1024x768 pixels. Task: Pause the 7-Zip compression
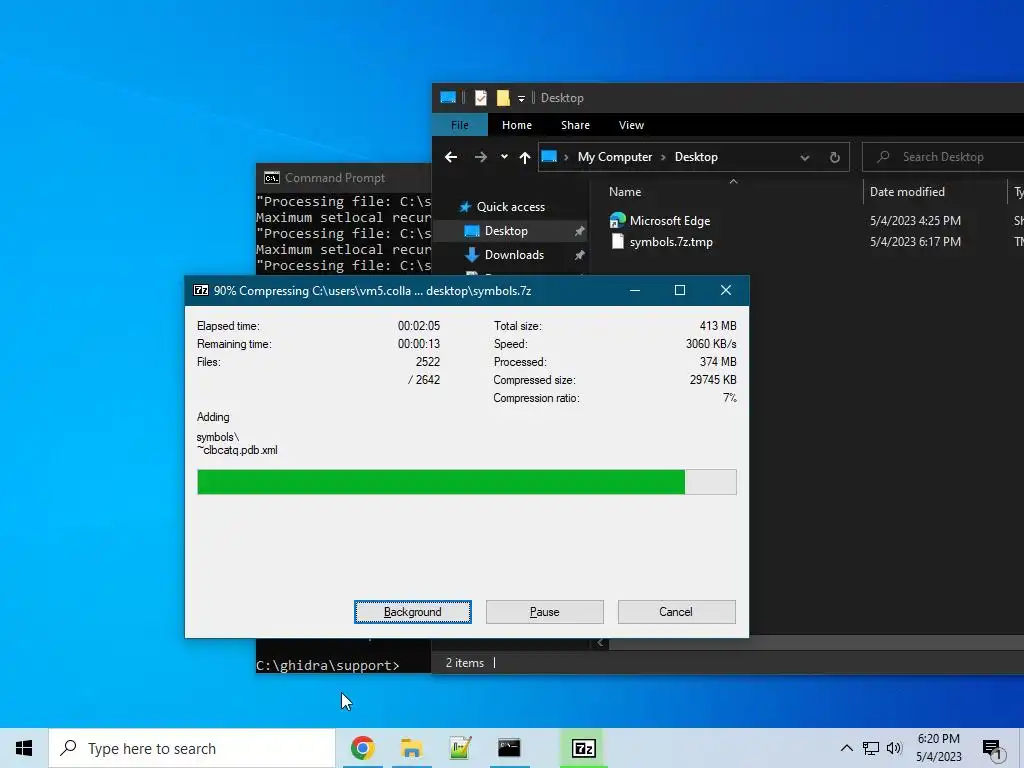coord(545,612)
